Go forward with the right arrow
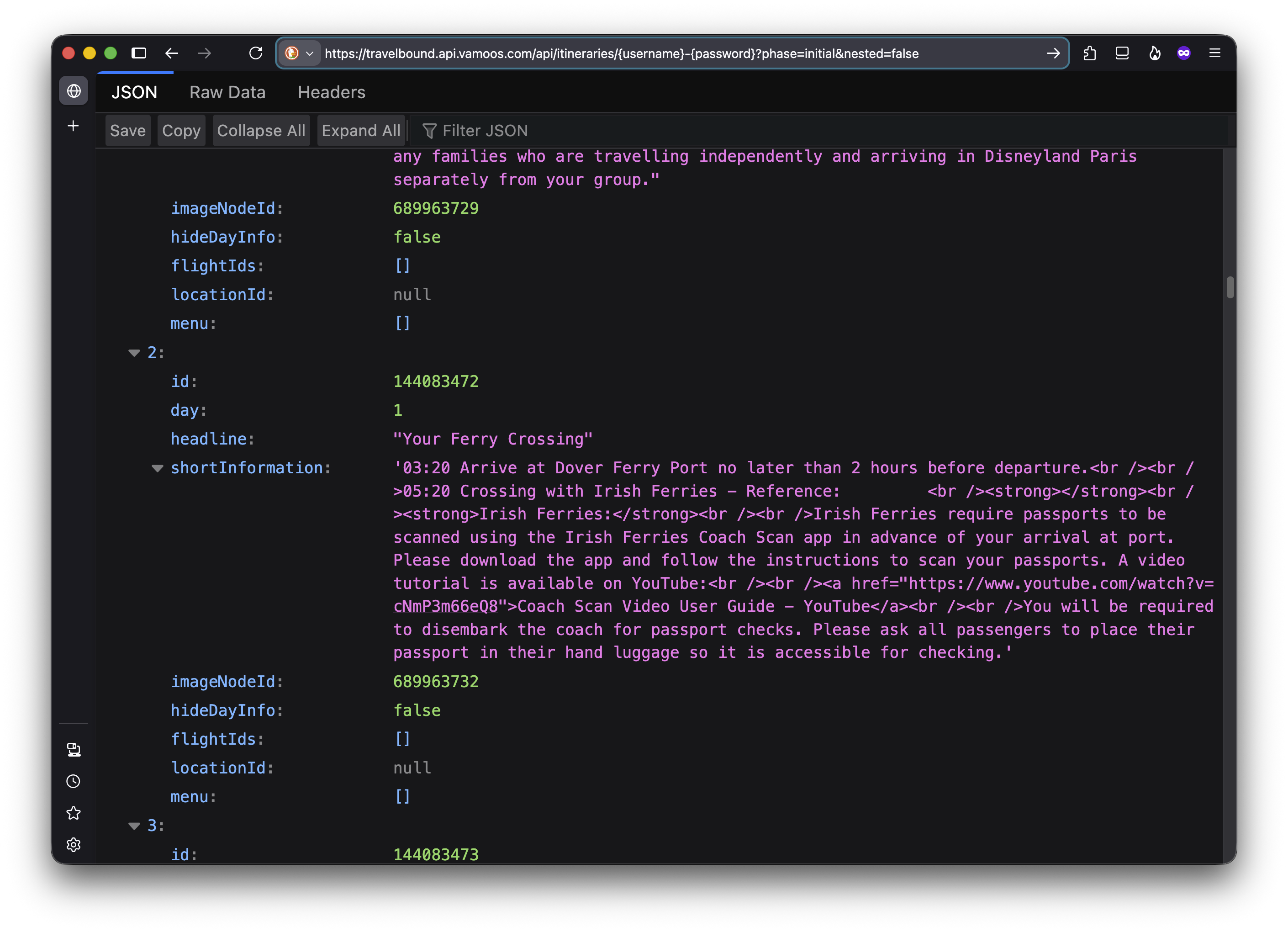The height and width of the screenshot is (932, 1288). pyautogui.click(x=205, y=53)
